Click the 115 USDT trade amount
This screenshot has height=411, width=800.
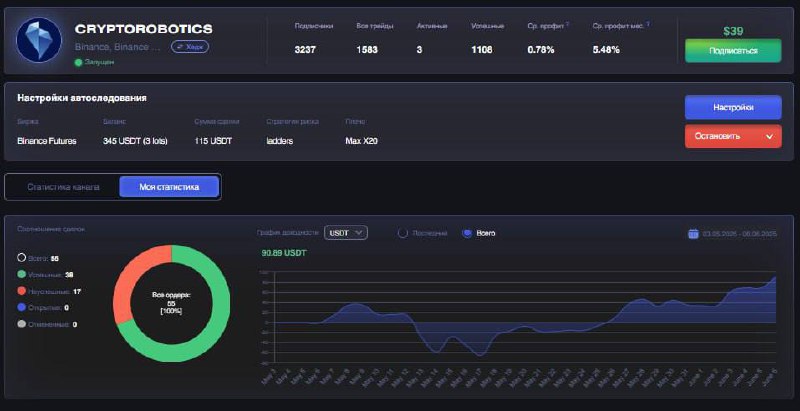[213, 141]
